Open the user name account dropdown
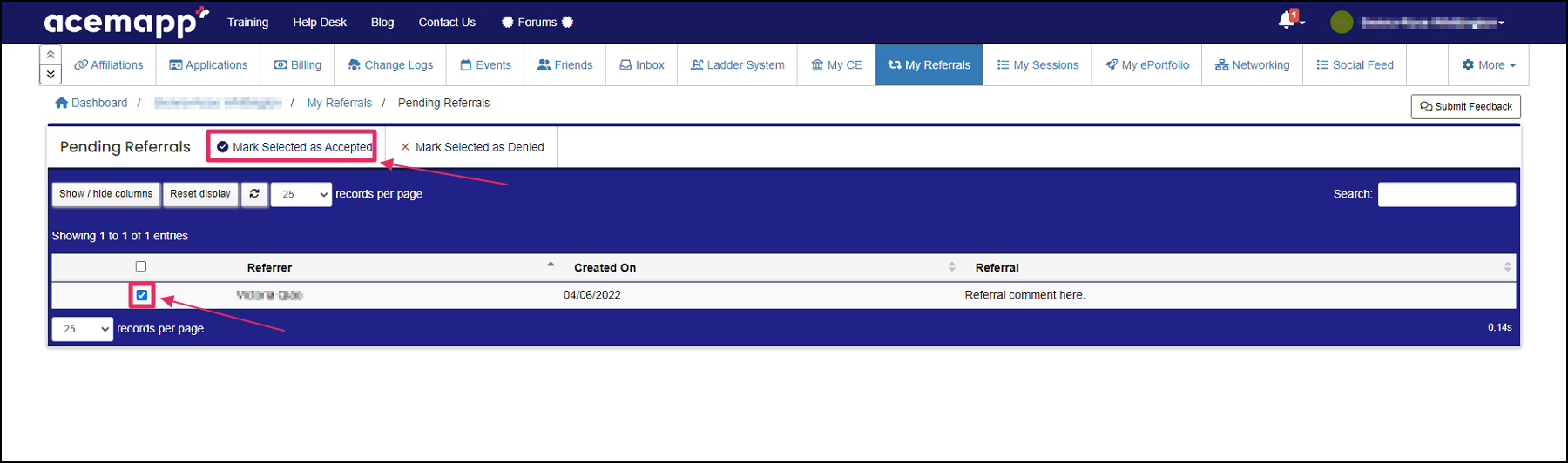1568x463 pixels. coord(1432,23)
